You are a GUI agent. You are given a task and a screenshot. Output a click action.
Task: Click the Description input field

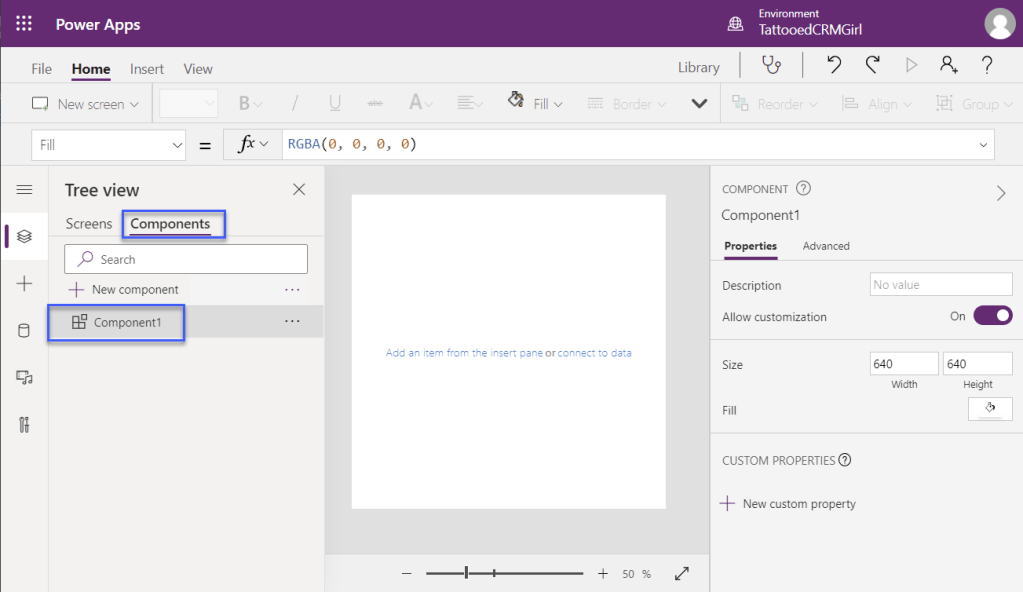point(940,285)
